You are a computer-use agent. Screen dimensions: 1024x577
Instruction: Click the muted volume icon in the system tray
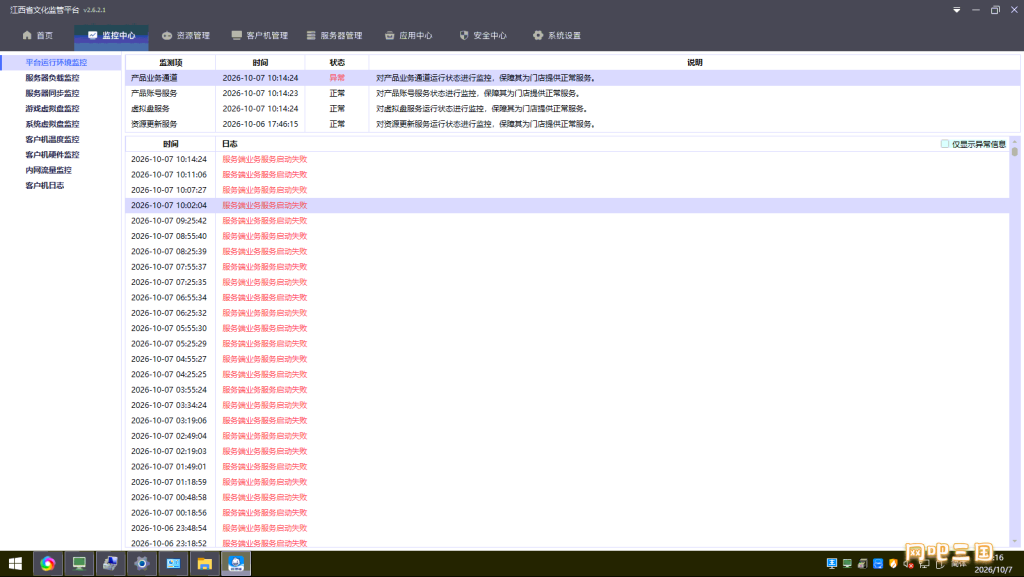point(908,563)
